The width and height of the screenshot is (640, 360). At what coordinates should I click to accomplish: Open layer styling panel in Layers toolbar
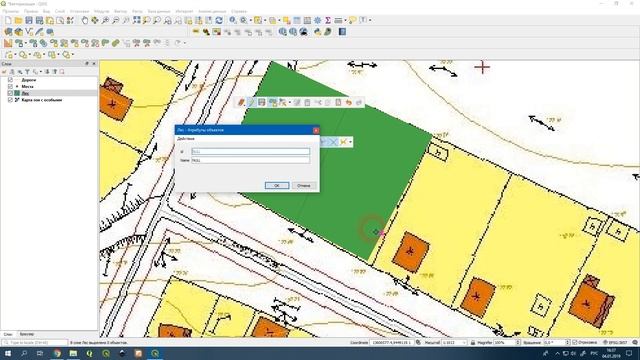click(5, 72)
